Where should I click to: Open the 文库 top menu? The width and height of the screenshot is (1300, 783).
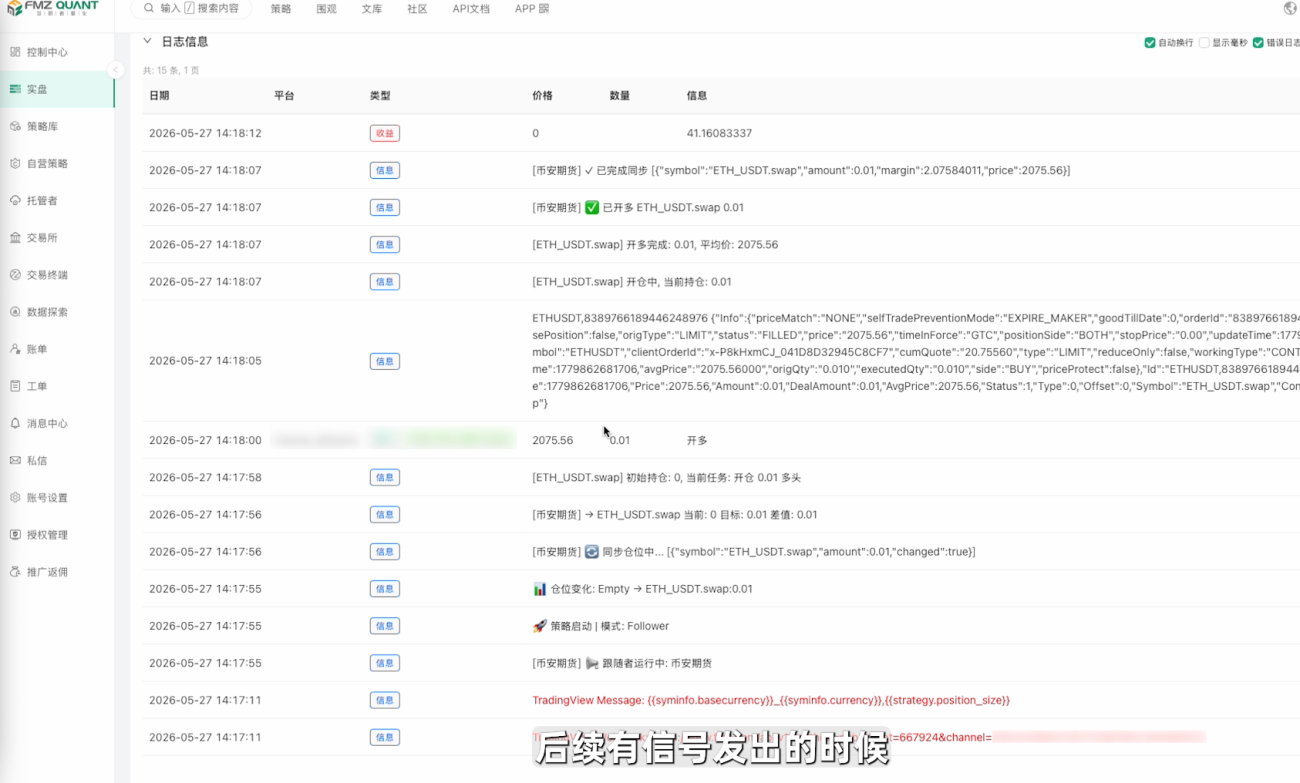372,9
